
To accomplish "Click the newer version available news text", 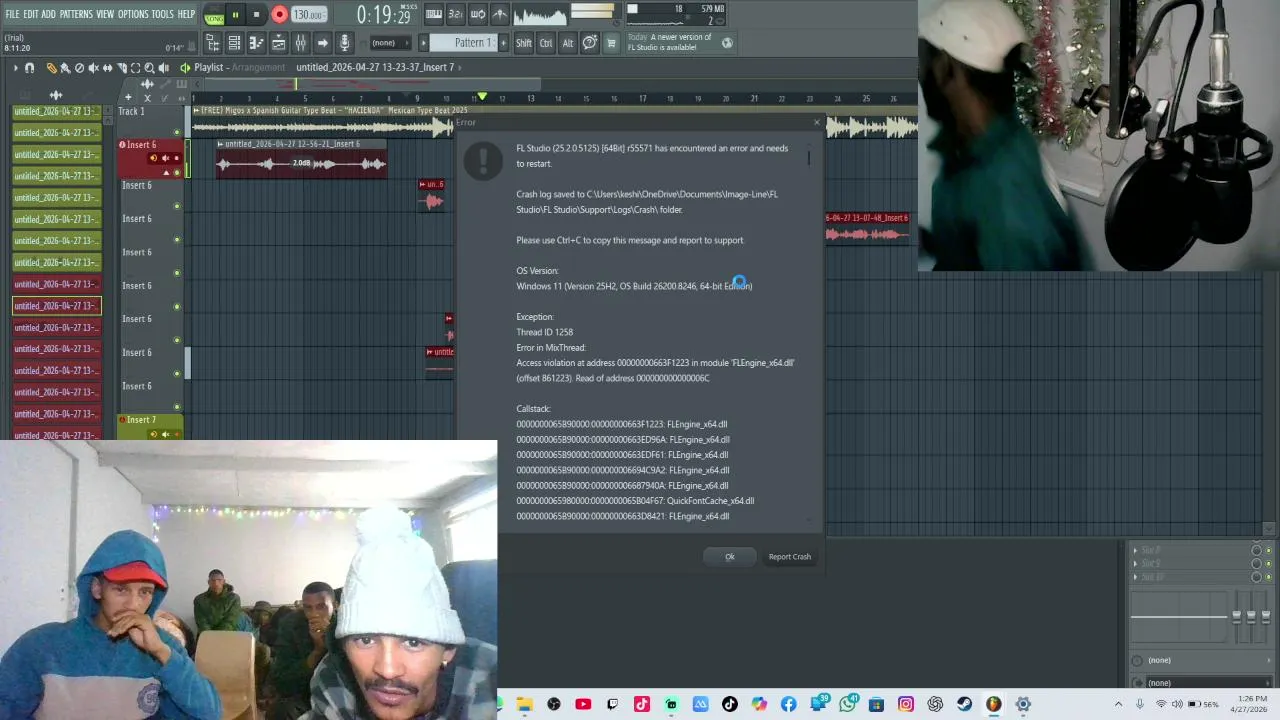I will click(669, 42).
